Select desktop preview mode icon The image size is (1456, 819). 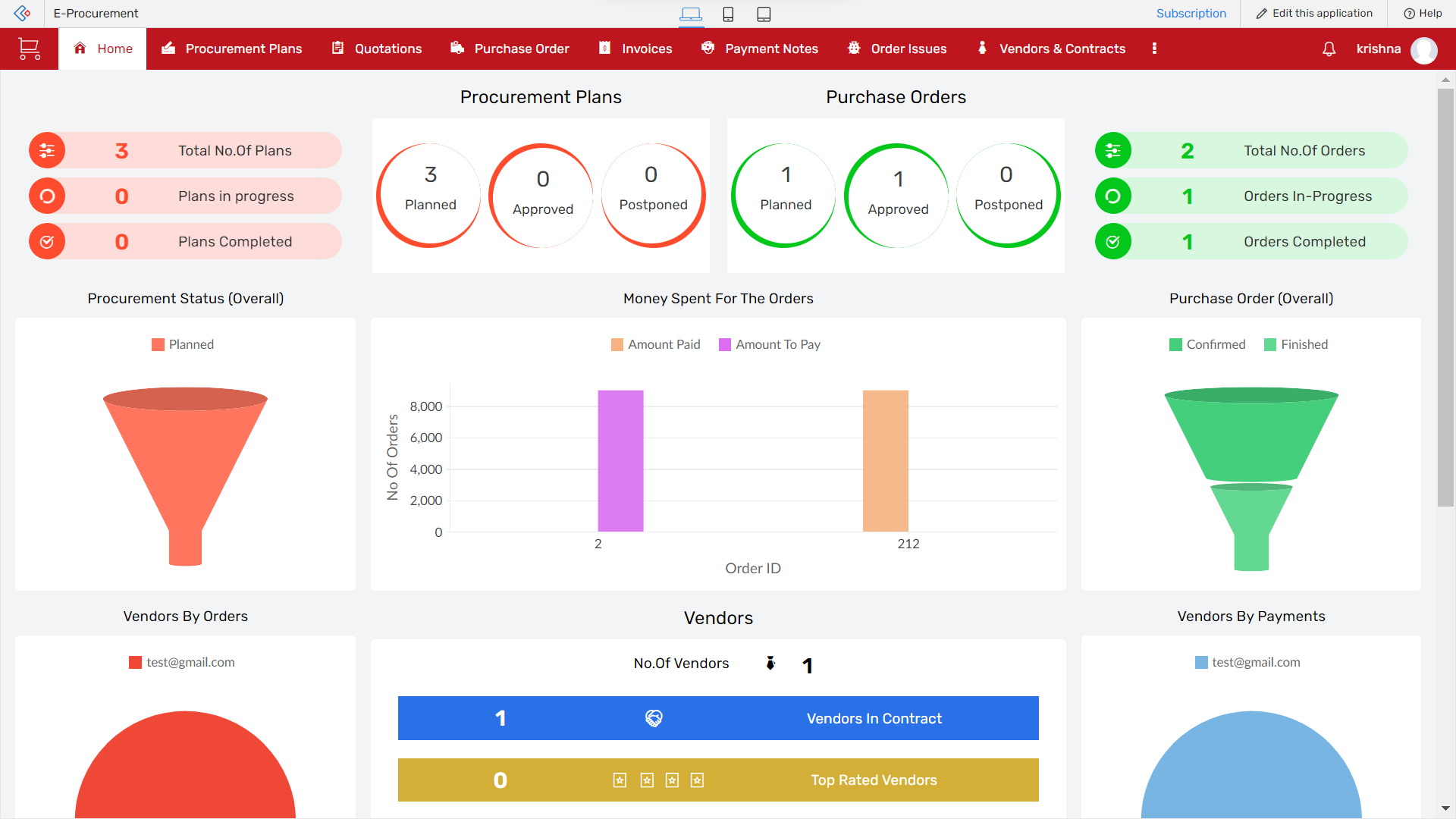point(691,14)
